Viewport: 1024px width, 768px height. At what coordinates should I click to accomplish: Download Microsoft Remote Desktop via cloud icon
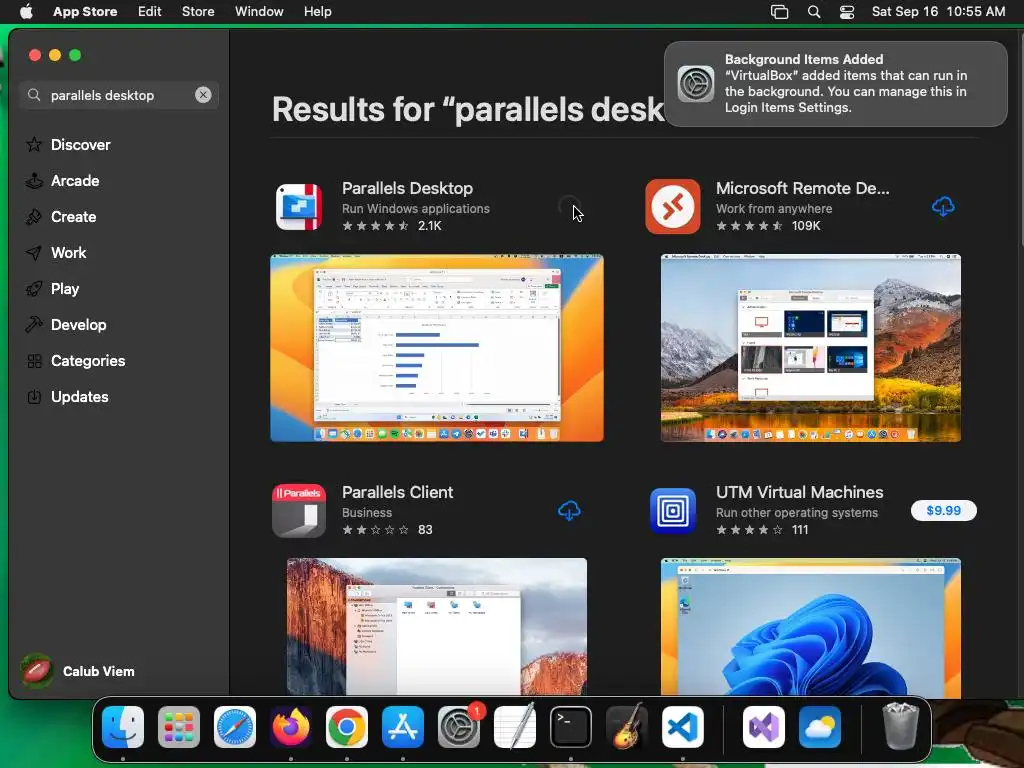943,207
